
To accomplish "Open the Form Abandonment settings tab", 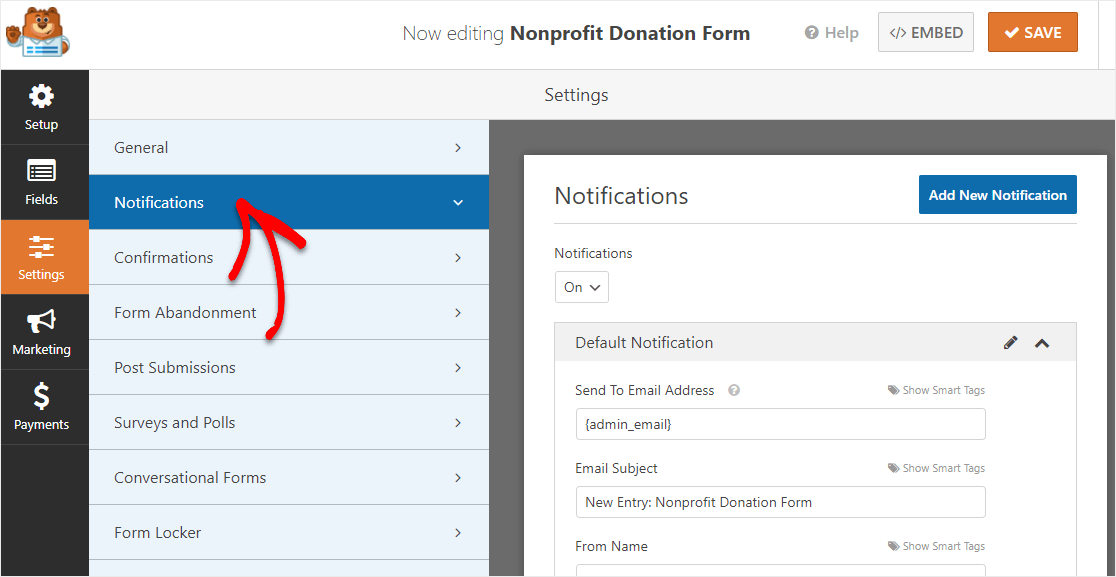I will coord(288,313).
